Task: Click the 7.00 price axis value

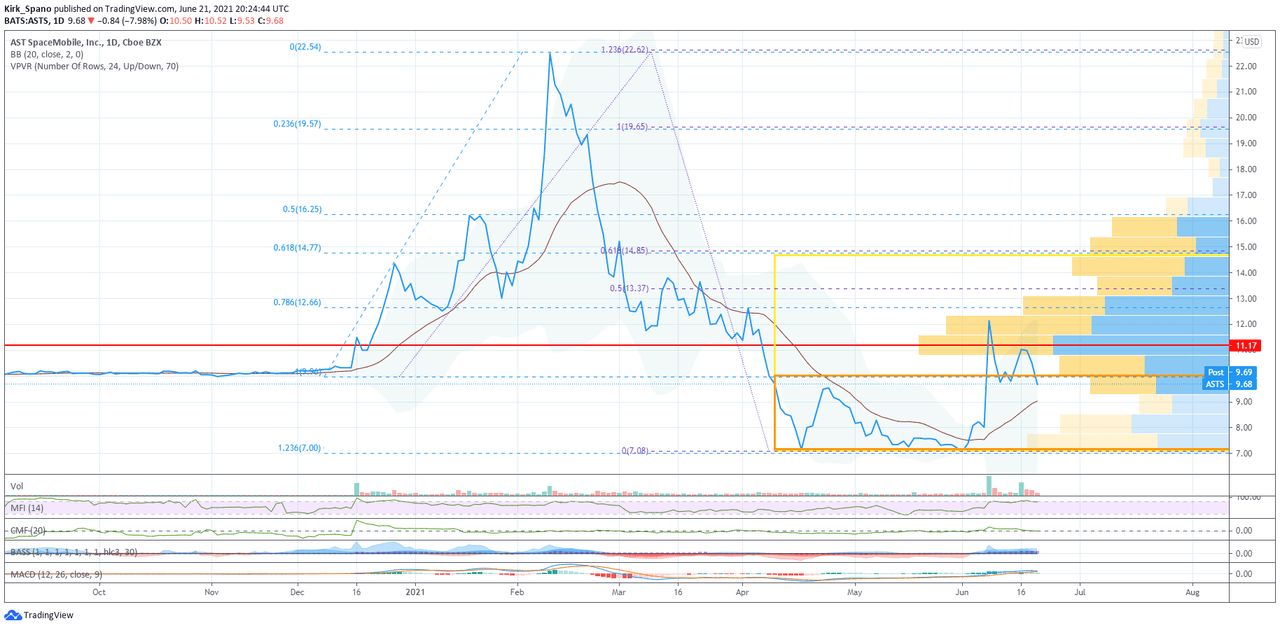Action: [x=1246, y=454]
